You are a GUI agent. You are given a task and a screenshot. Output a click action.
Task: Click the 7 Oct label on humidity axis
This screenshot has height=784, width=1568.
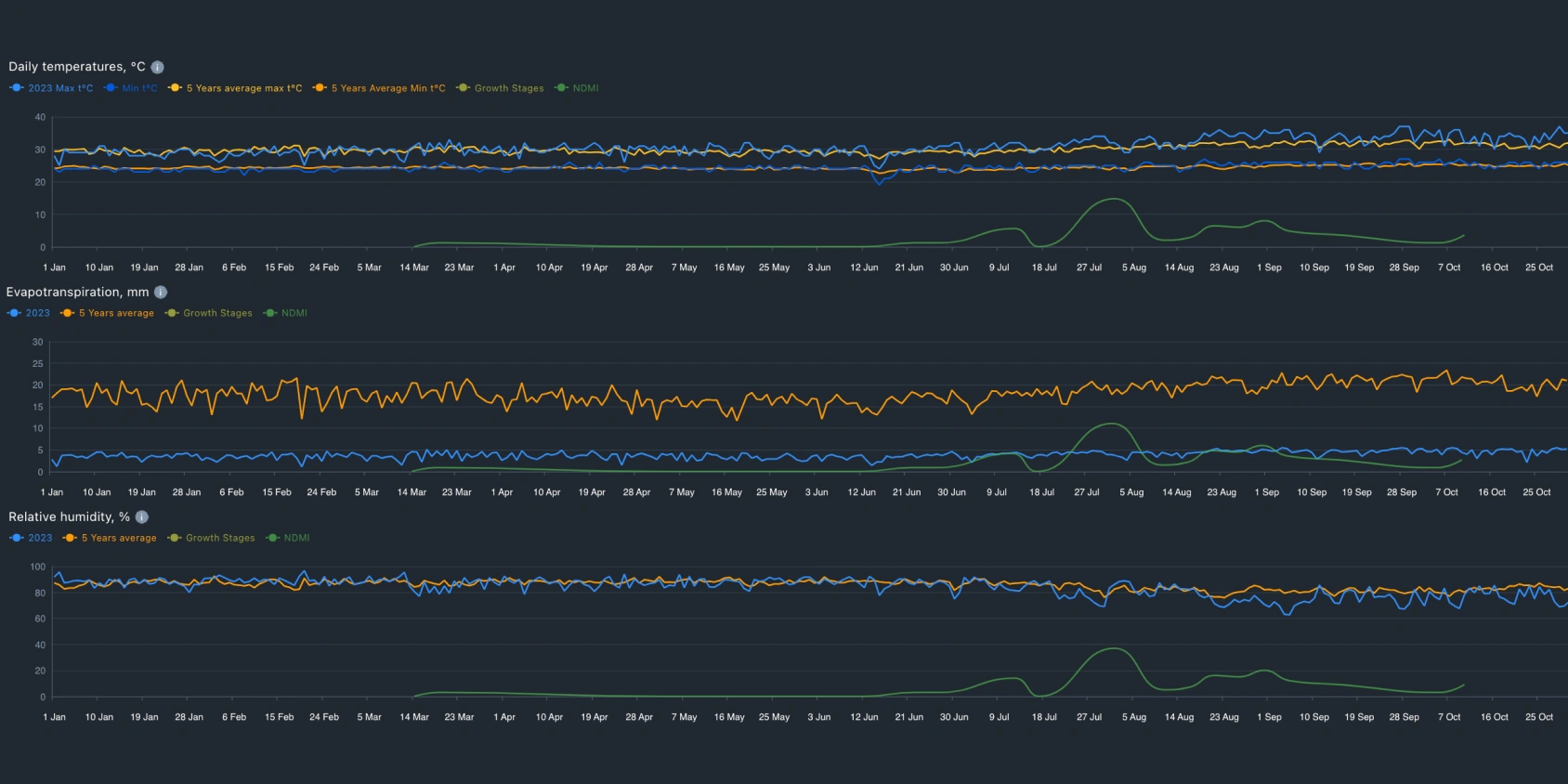[1449, 717]
